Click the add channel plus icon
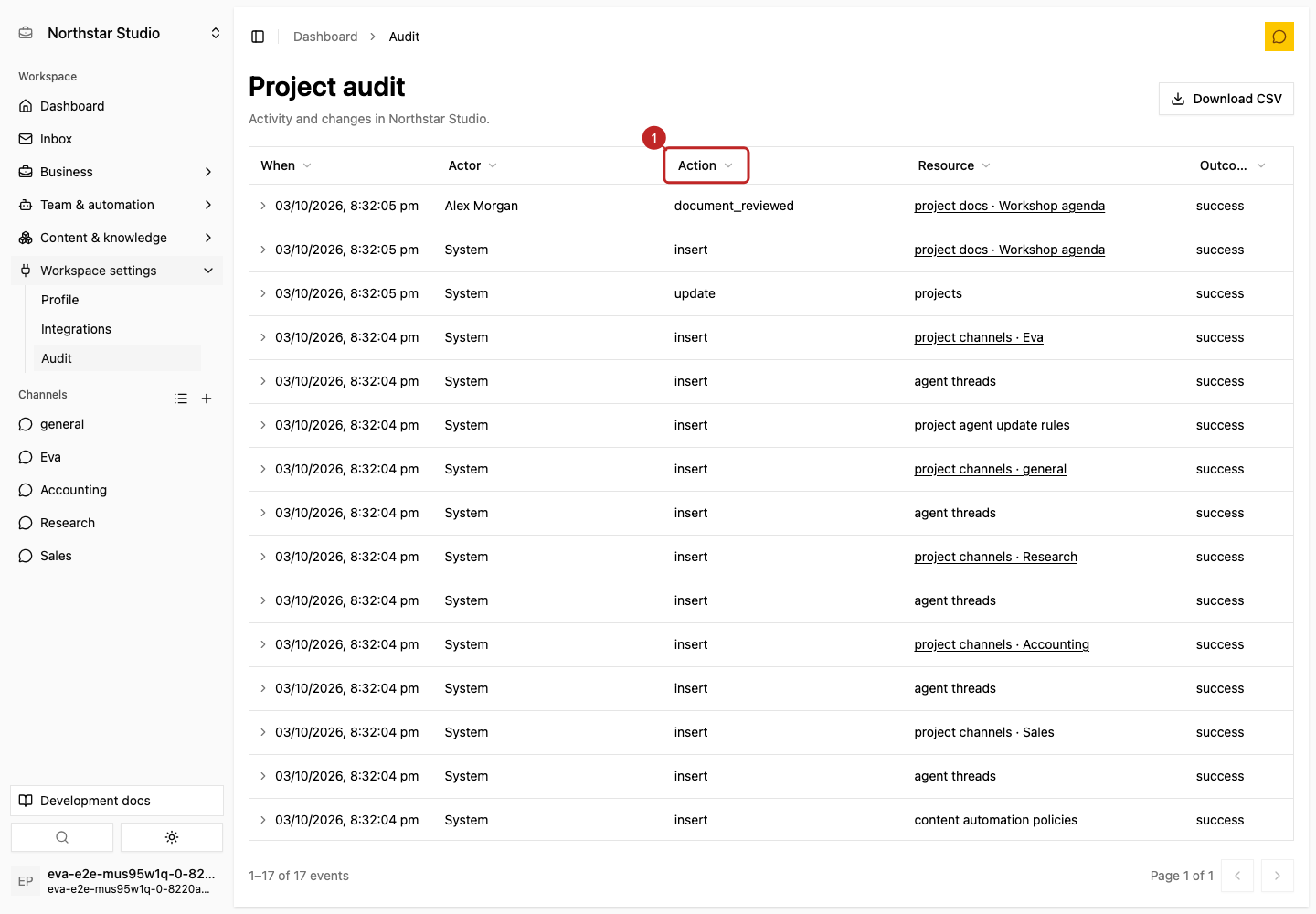 (x=207, y=399)
